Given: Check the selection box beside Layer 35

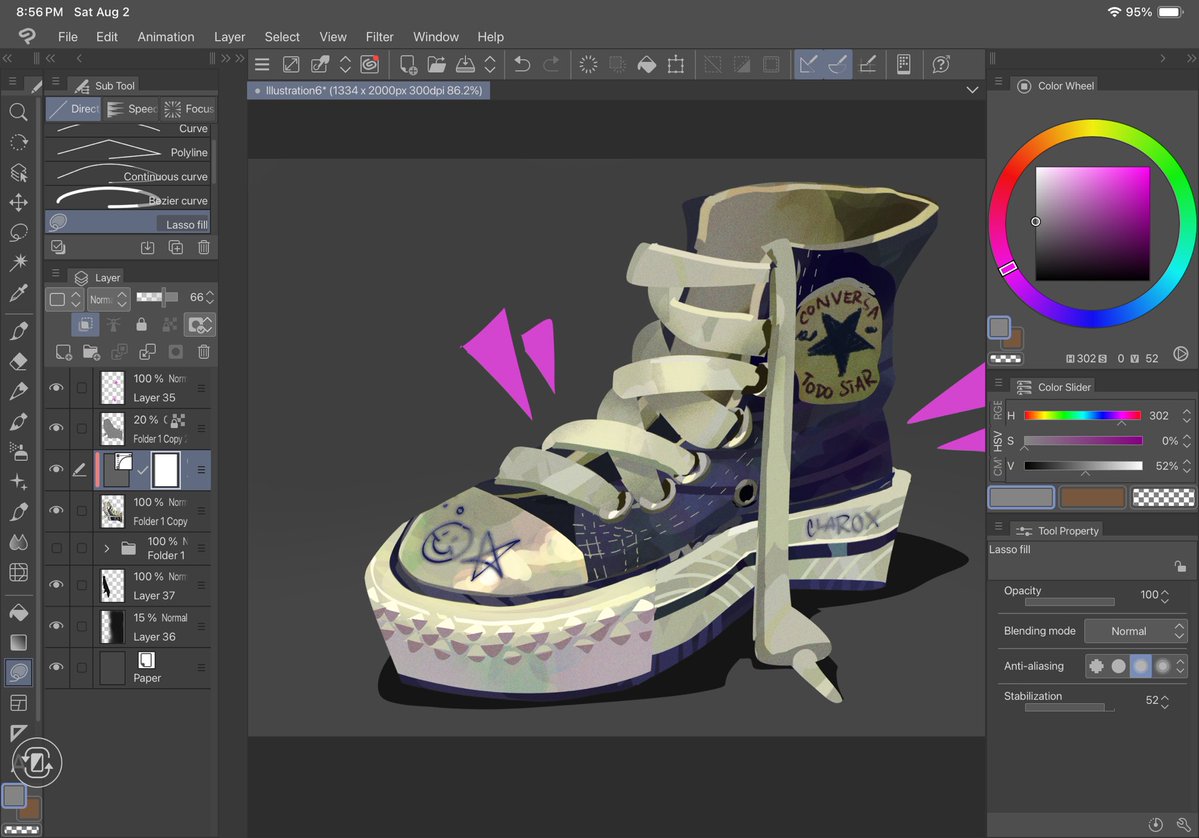Looking at the screenshot, I should pos(81,388).
